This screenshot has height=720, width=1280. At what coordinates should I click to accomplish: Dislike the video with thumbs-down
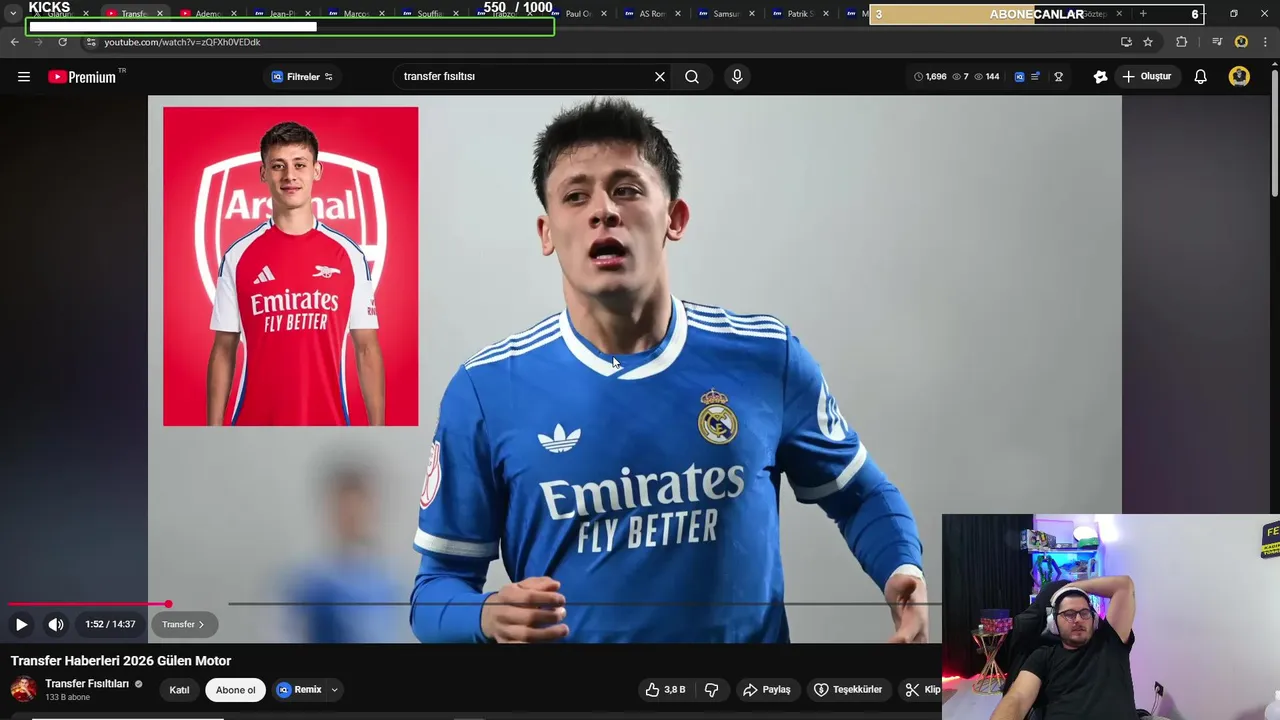pos(712,690)
